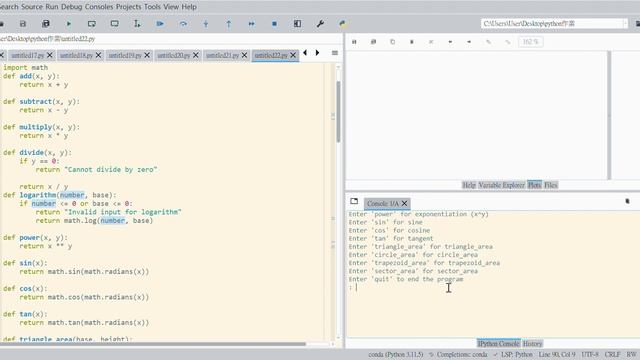The image size is (640, 360).
Task: Click the UTF-8 encoding status entry
Action: click(x=590, y=354)
